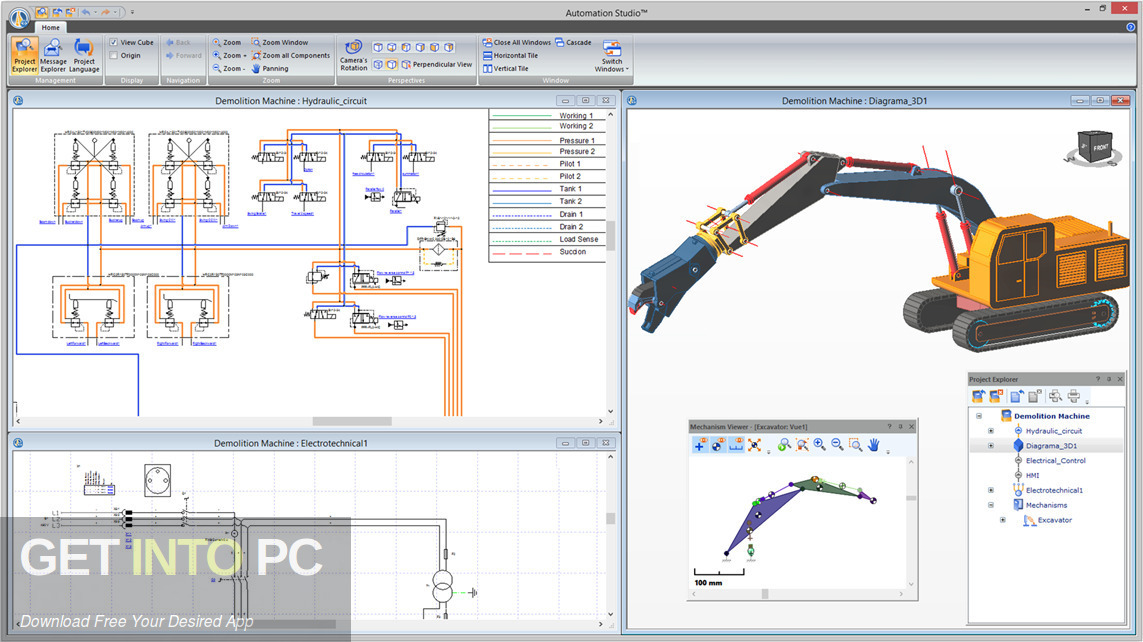Screen dimensions: 1143x642
Task: Select Electrical_Control in the project tree
Action: [1055, 461]
